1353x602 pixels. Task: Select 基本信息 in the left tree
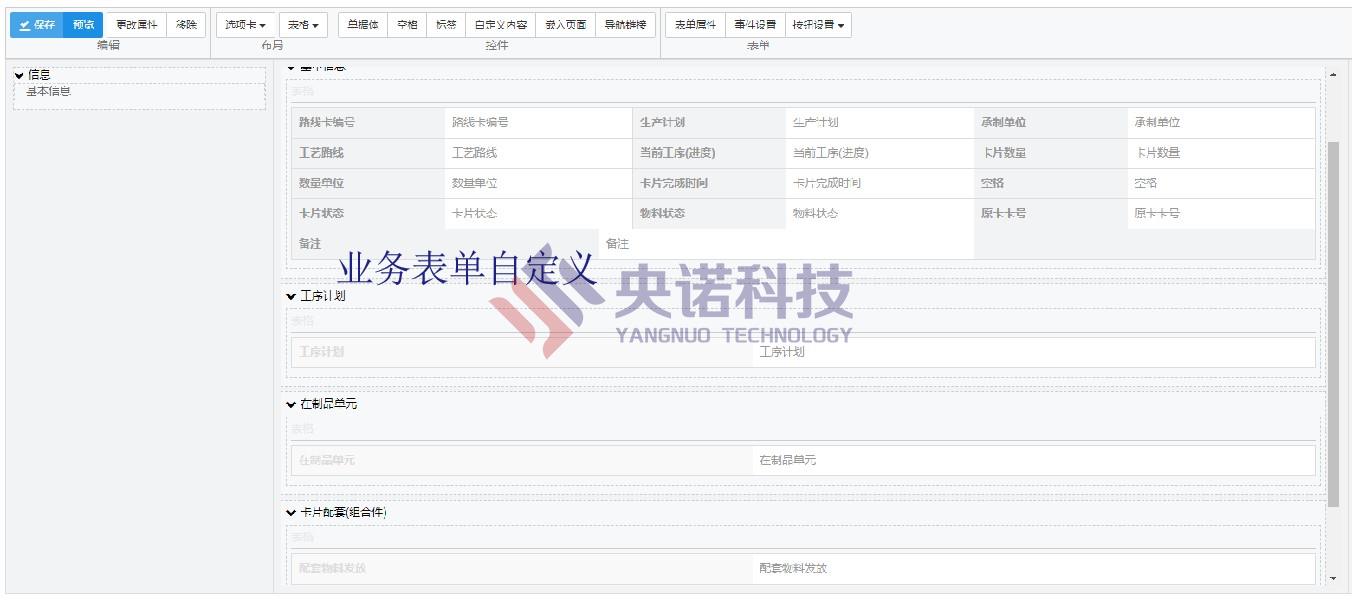[48, 91]
